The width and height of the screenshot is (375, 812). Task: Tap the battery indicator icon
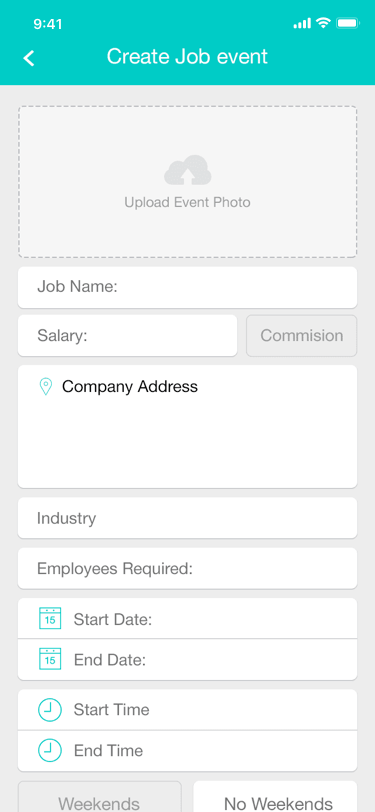[x=348, y=23]
